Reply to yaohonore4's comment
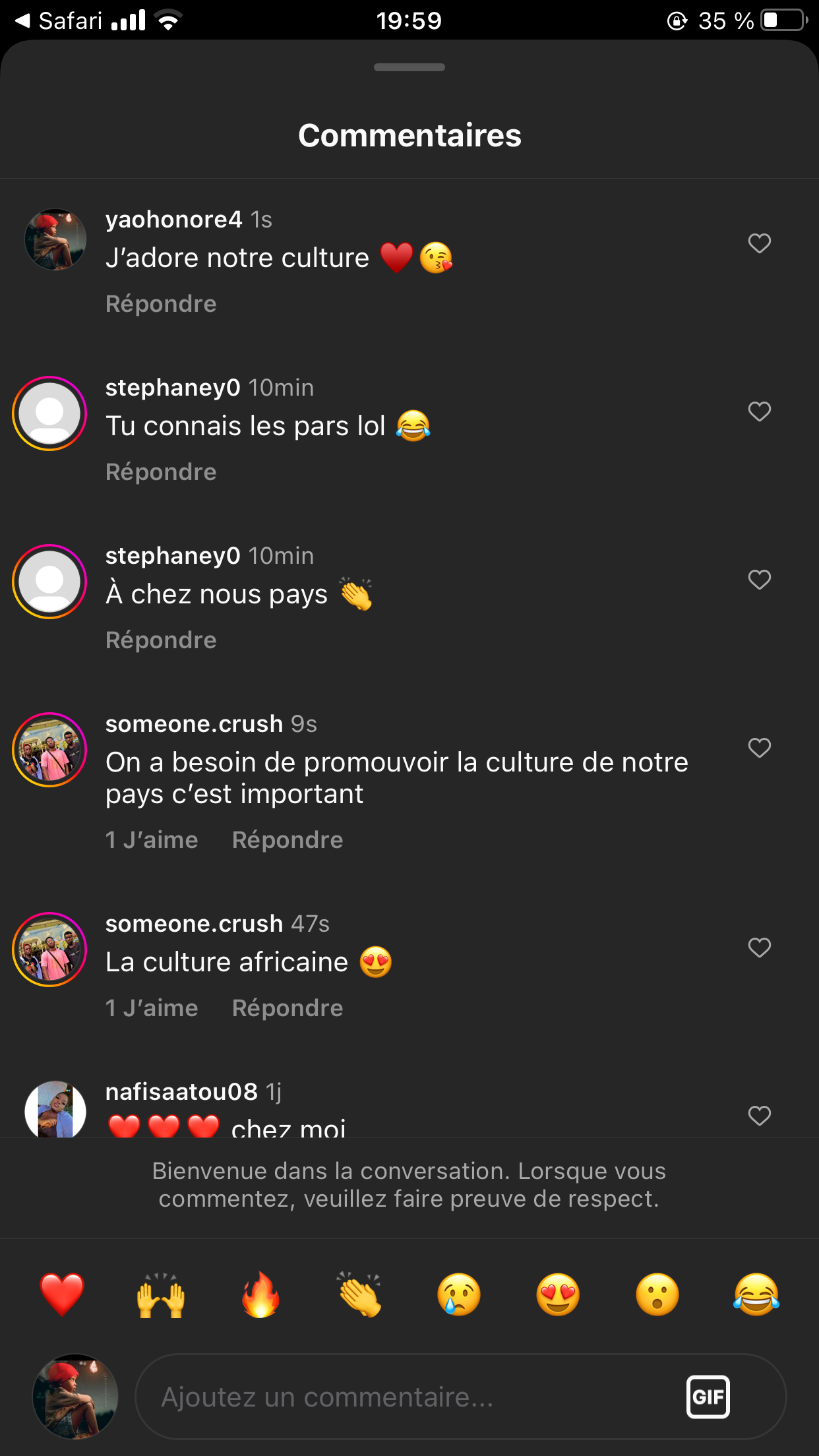The height and width of the screenshot is (1456, 819). pos(161,304)
